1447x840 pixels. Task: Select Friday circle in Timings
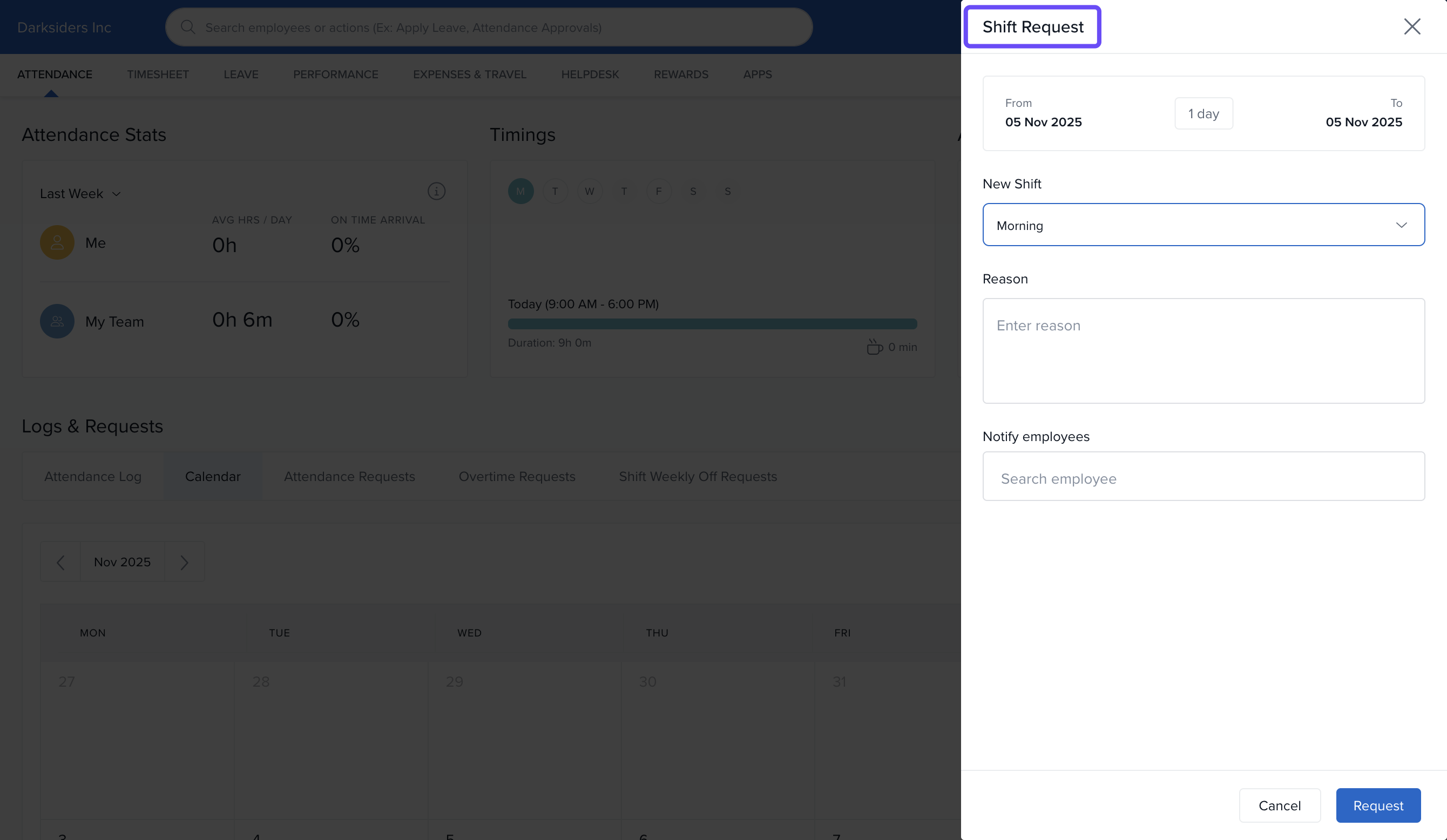658,191
